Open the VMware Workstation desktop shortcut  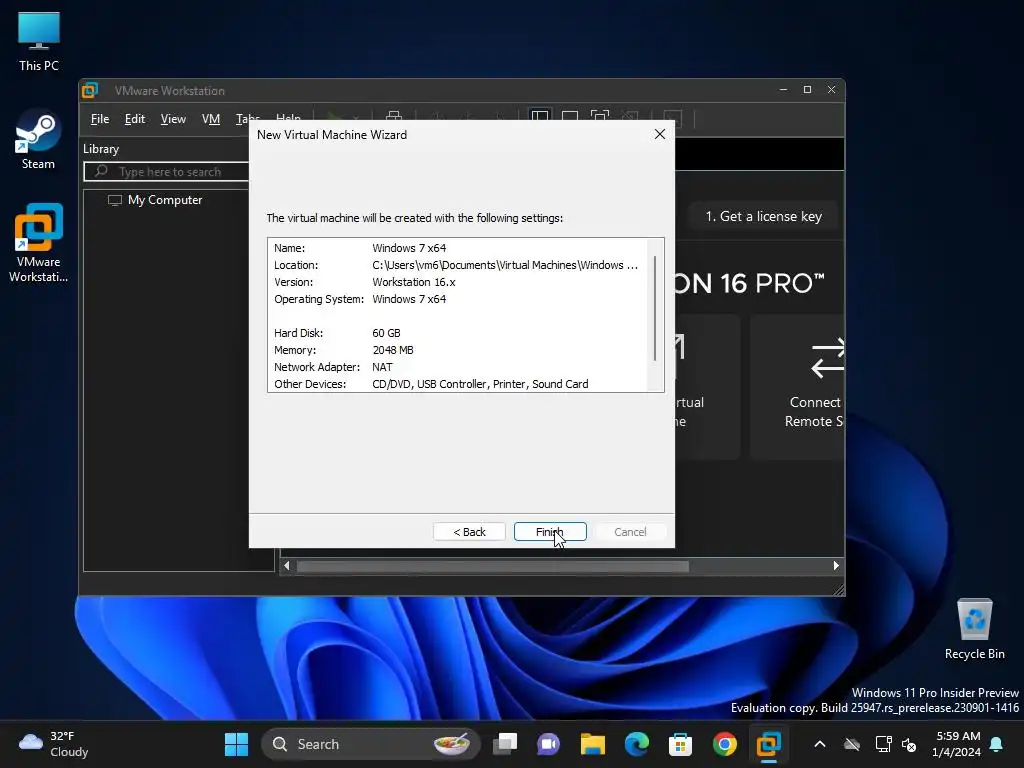tap(39, 242)
